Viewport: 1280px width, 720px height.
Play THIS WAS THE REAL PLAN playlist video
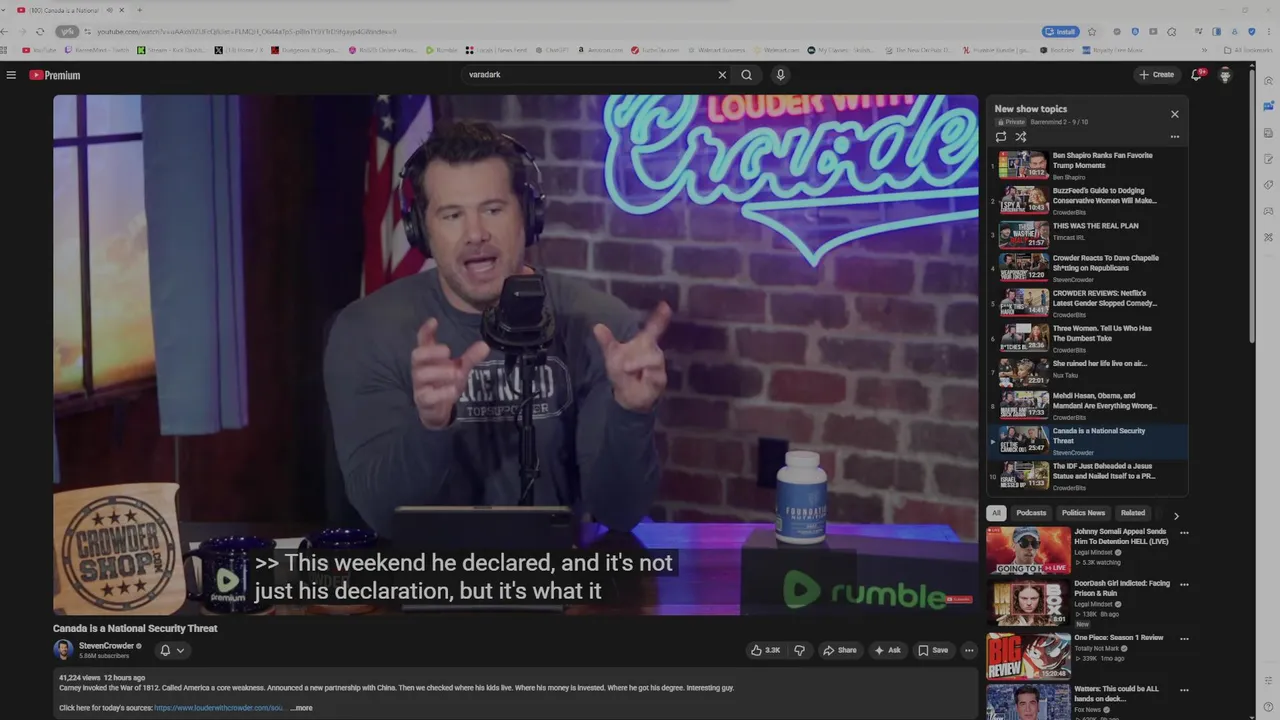[x=1088, y=235]
